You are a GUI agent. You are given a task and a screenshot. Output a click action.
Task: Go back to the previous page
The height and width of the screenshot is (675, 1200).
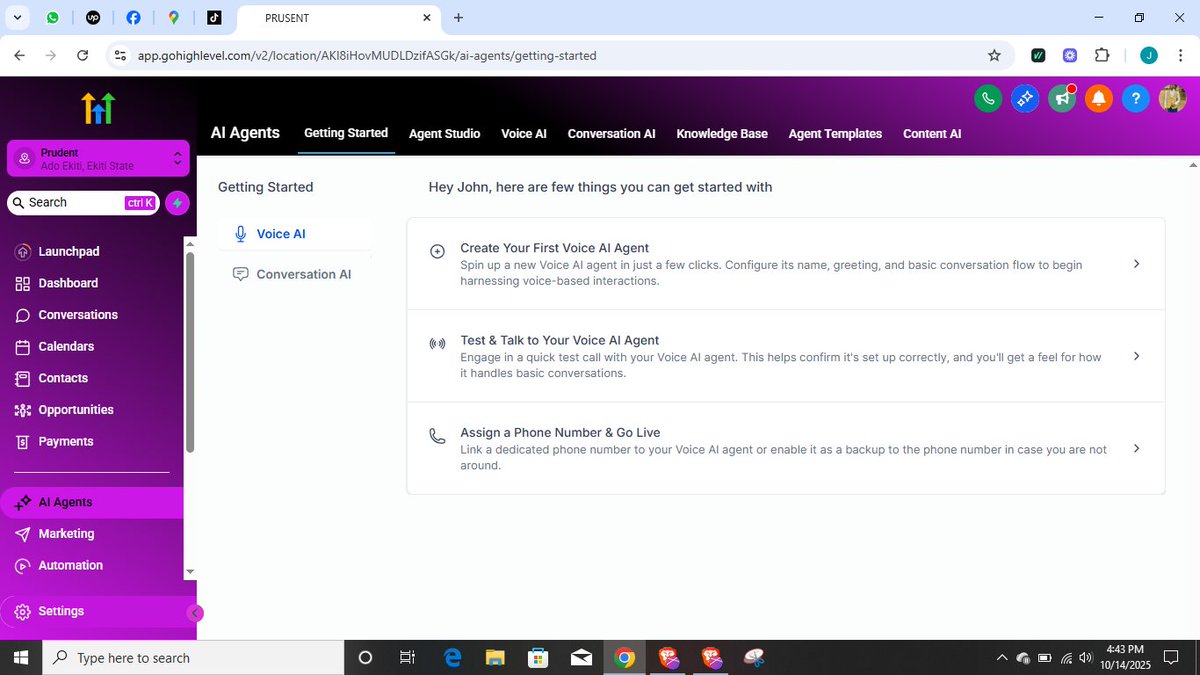click(x=20, y=56)
